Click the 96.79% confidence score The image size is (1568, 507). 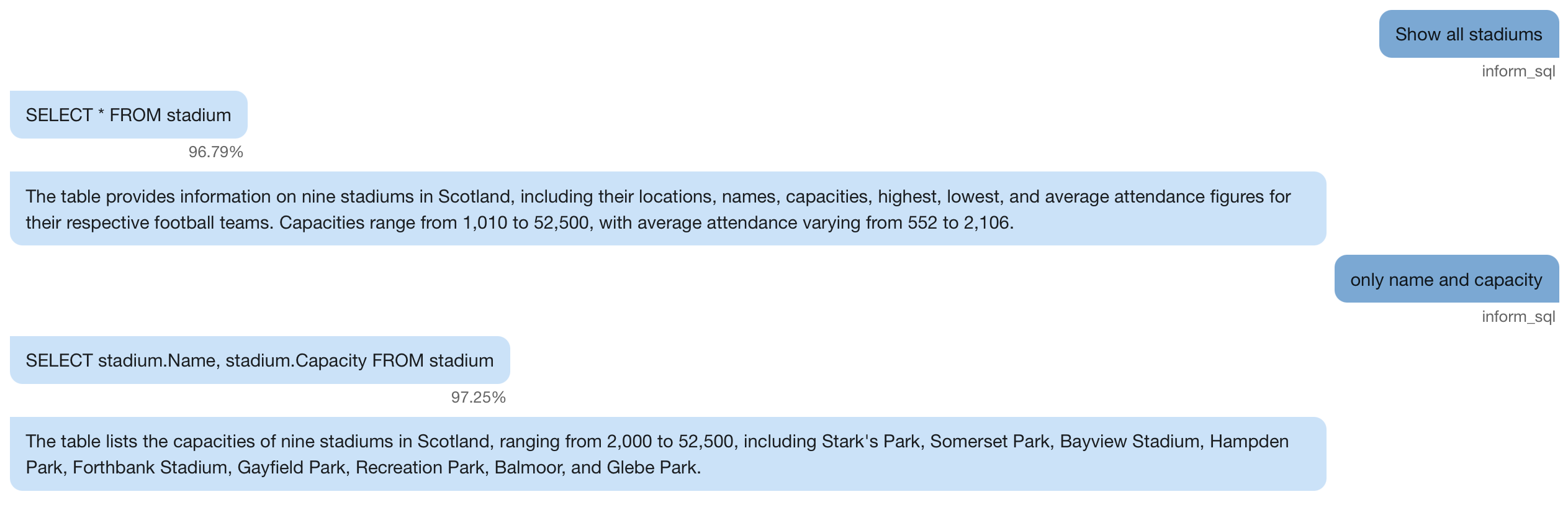(x=215, y=152)
